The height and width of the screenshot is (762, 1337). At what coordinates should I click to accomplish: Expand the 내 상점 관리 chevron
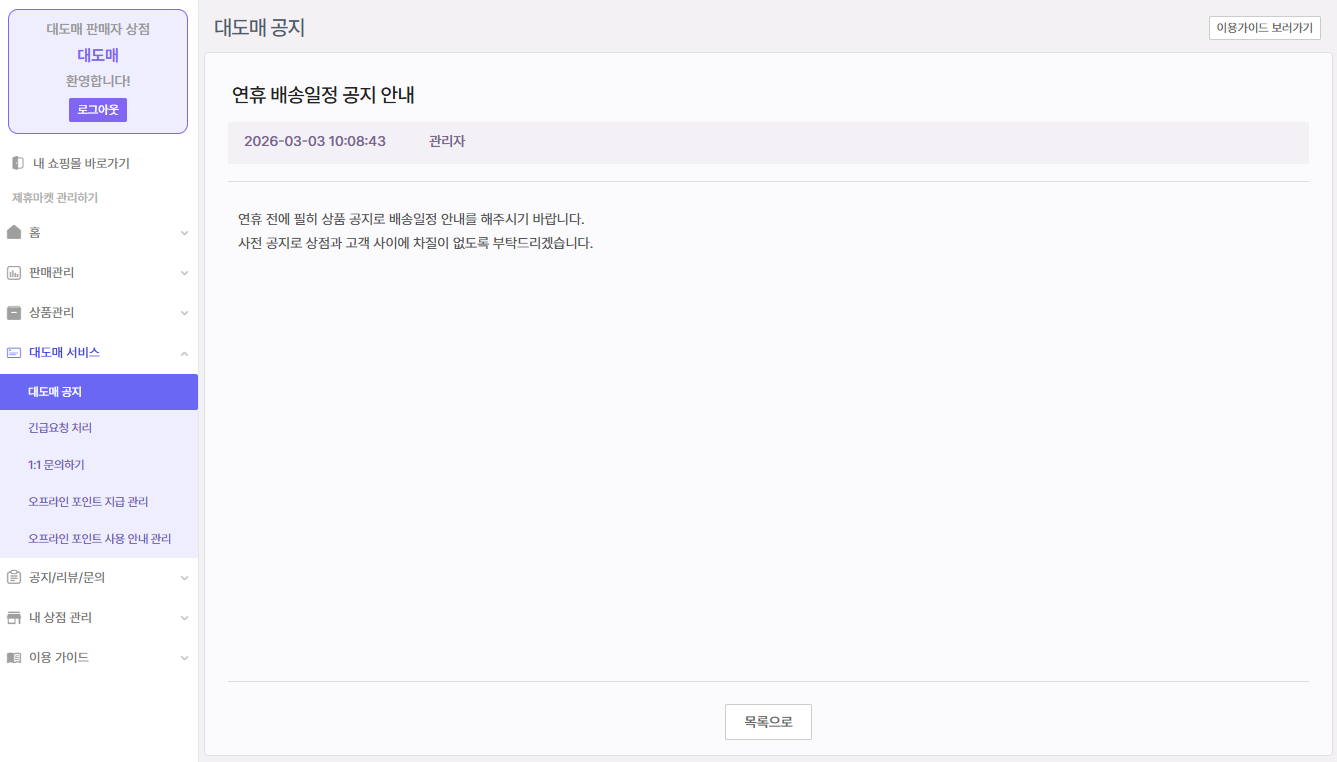(x=184, y=618)
